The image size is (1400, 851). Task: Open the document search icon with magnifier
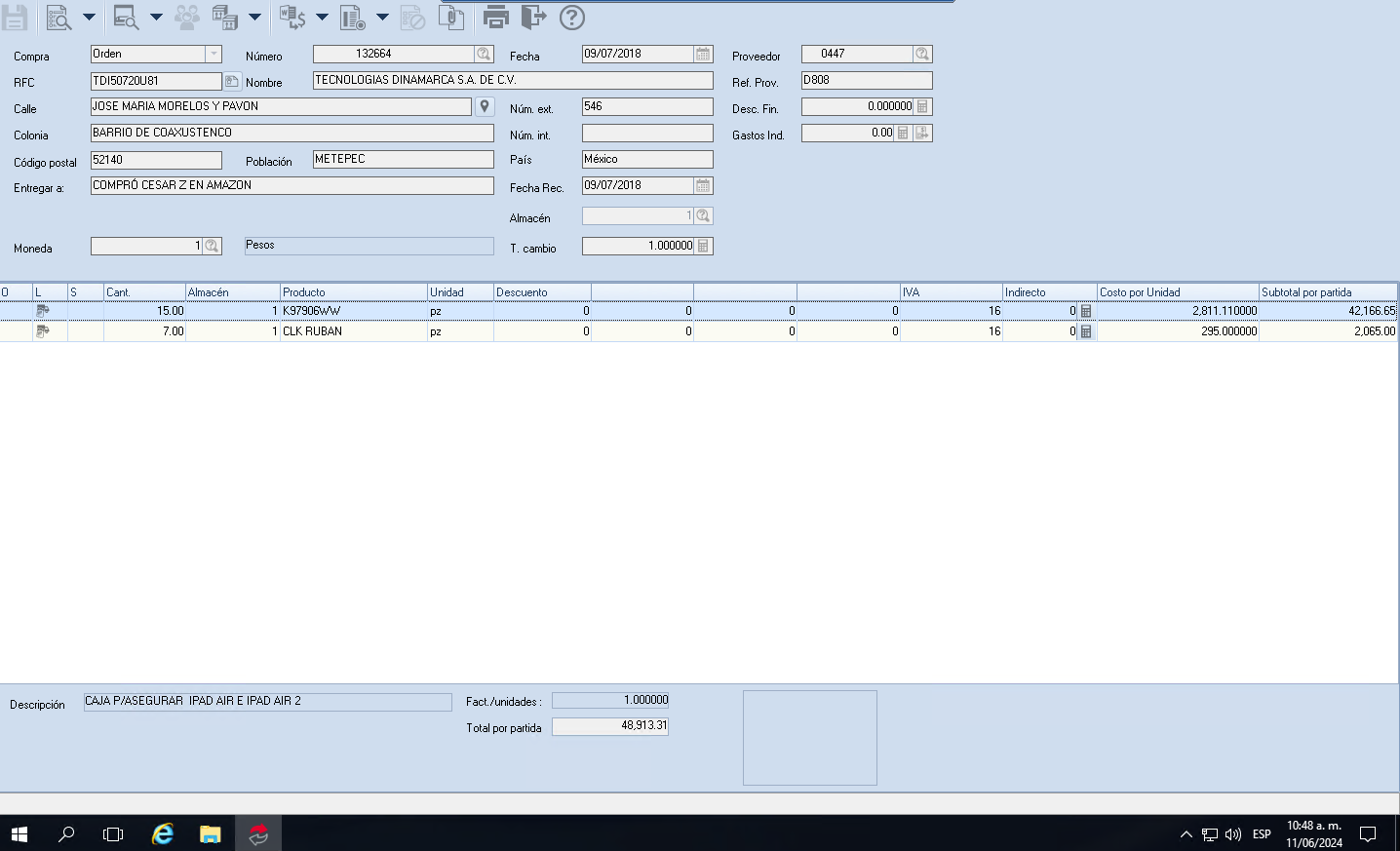(x=58, y=17)
